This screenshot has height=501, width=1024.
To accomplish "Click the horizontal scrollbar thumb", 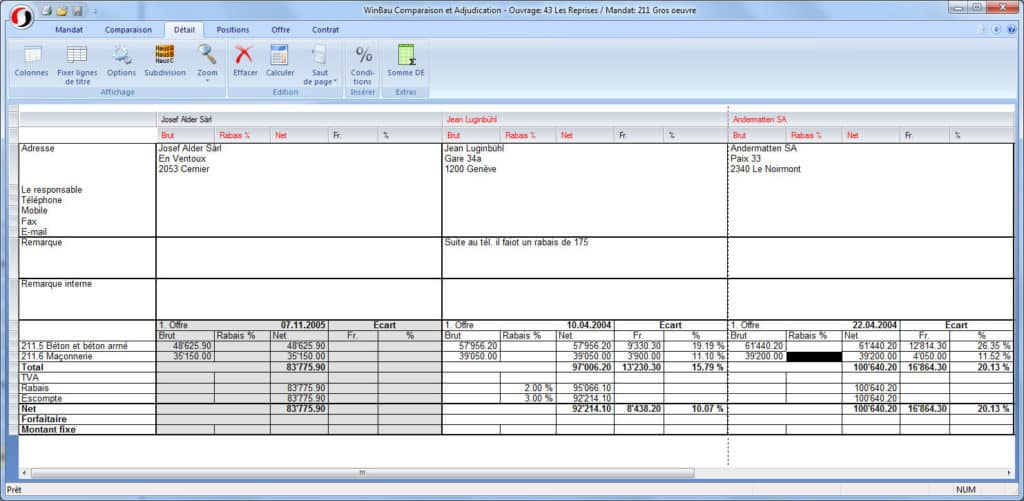I will [362, 472].
